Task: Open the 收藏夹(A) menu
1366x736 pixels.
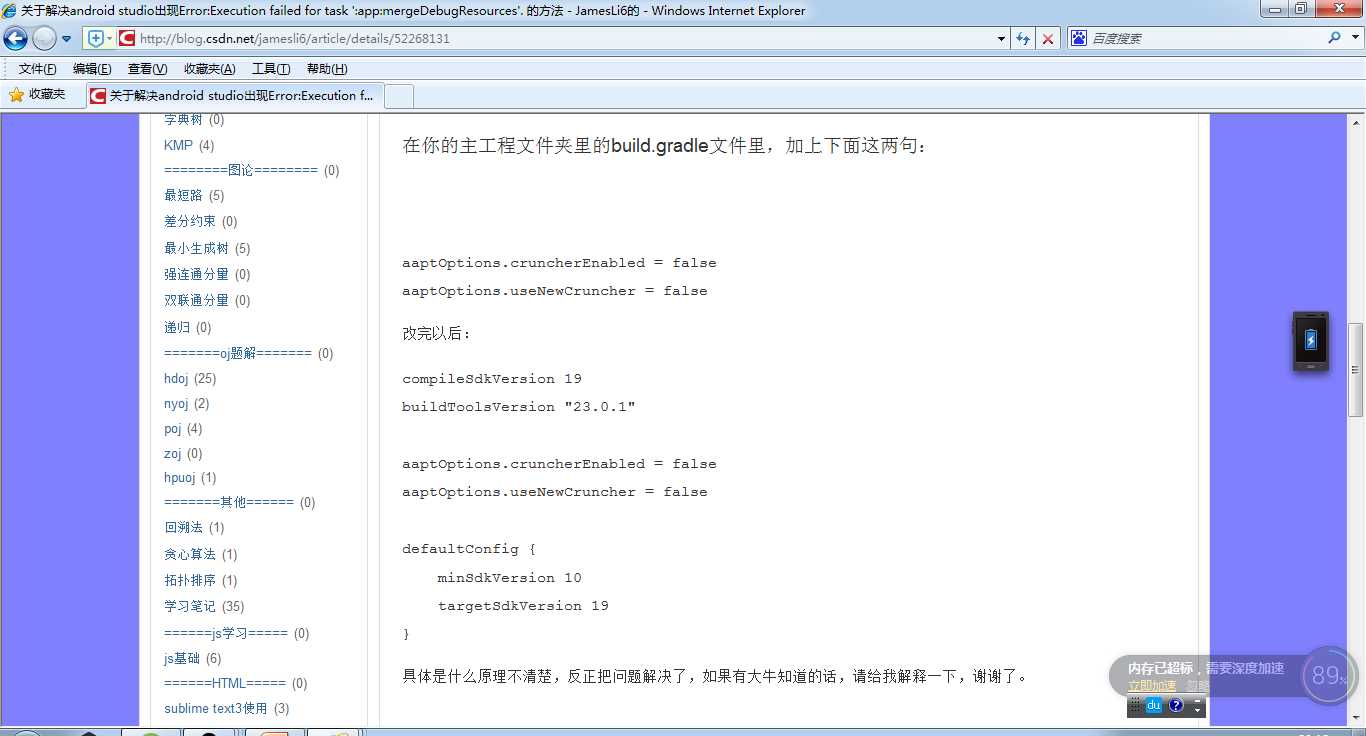Action: [x=209, y=69]
